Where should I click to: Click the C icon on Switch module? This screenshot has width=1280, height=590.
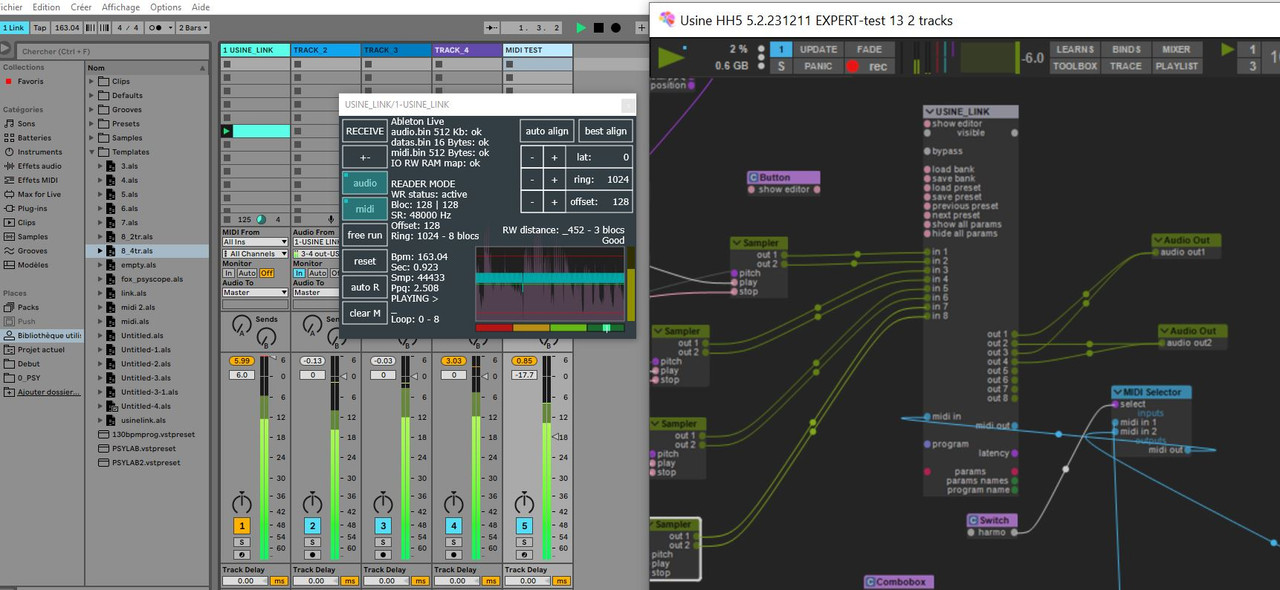973,520
